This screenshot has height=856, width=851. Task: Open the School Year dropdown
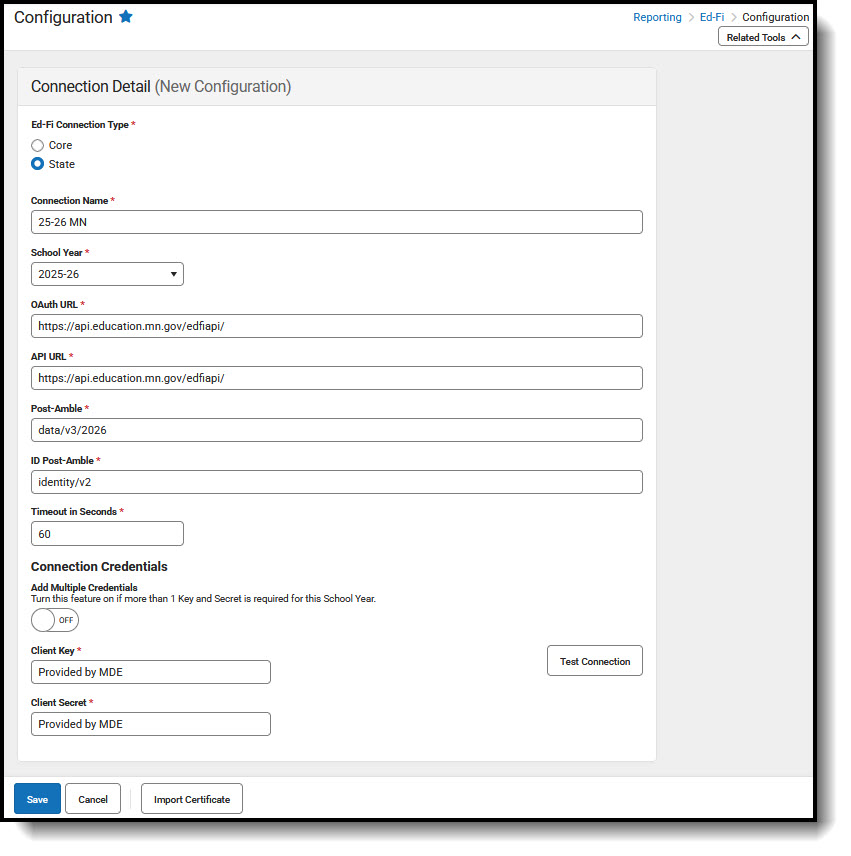107,274
